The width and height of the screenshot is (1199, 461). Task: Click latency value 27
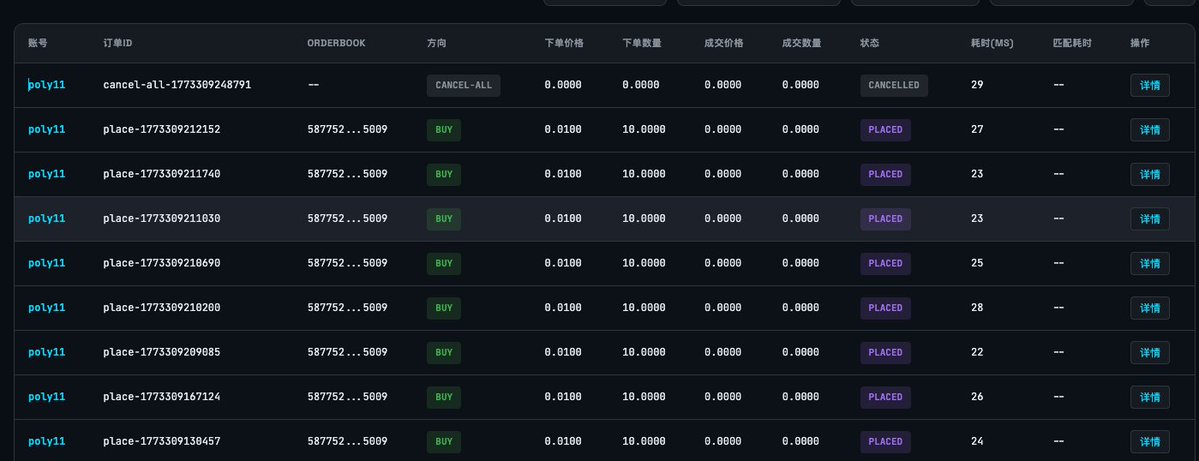(x=977, y=130)
